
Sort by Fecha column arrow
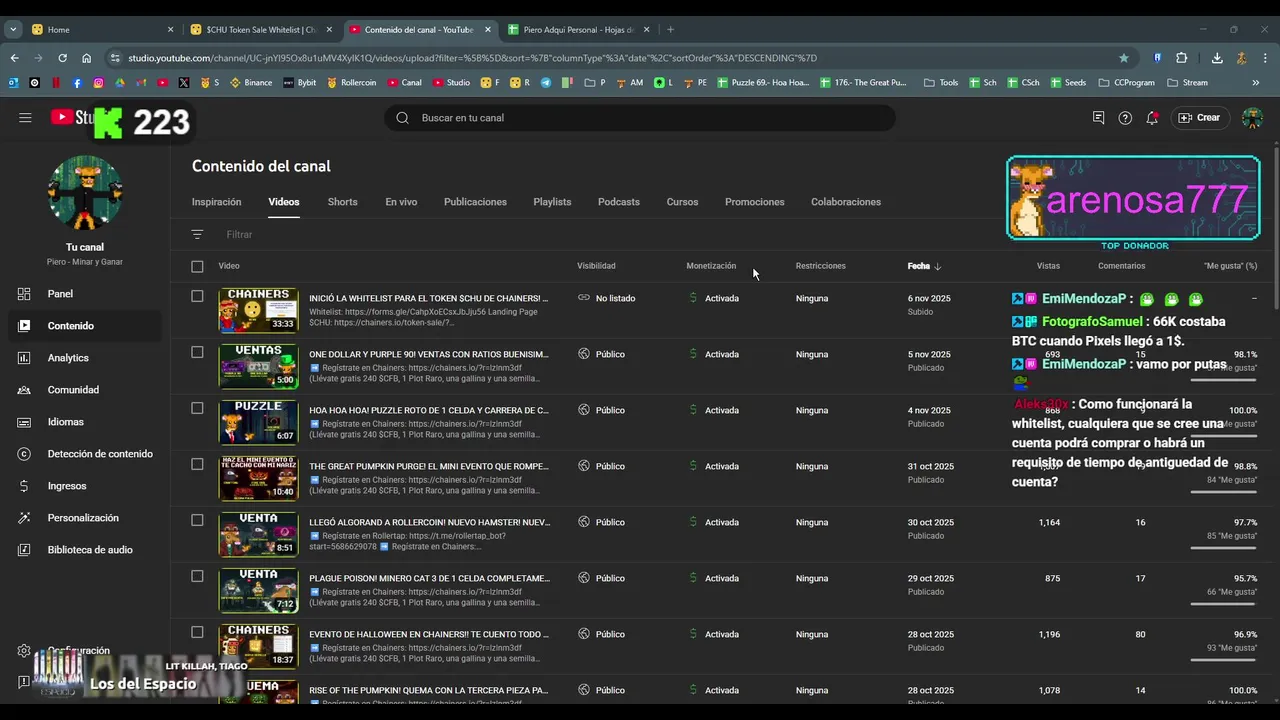point(937,266)
